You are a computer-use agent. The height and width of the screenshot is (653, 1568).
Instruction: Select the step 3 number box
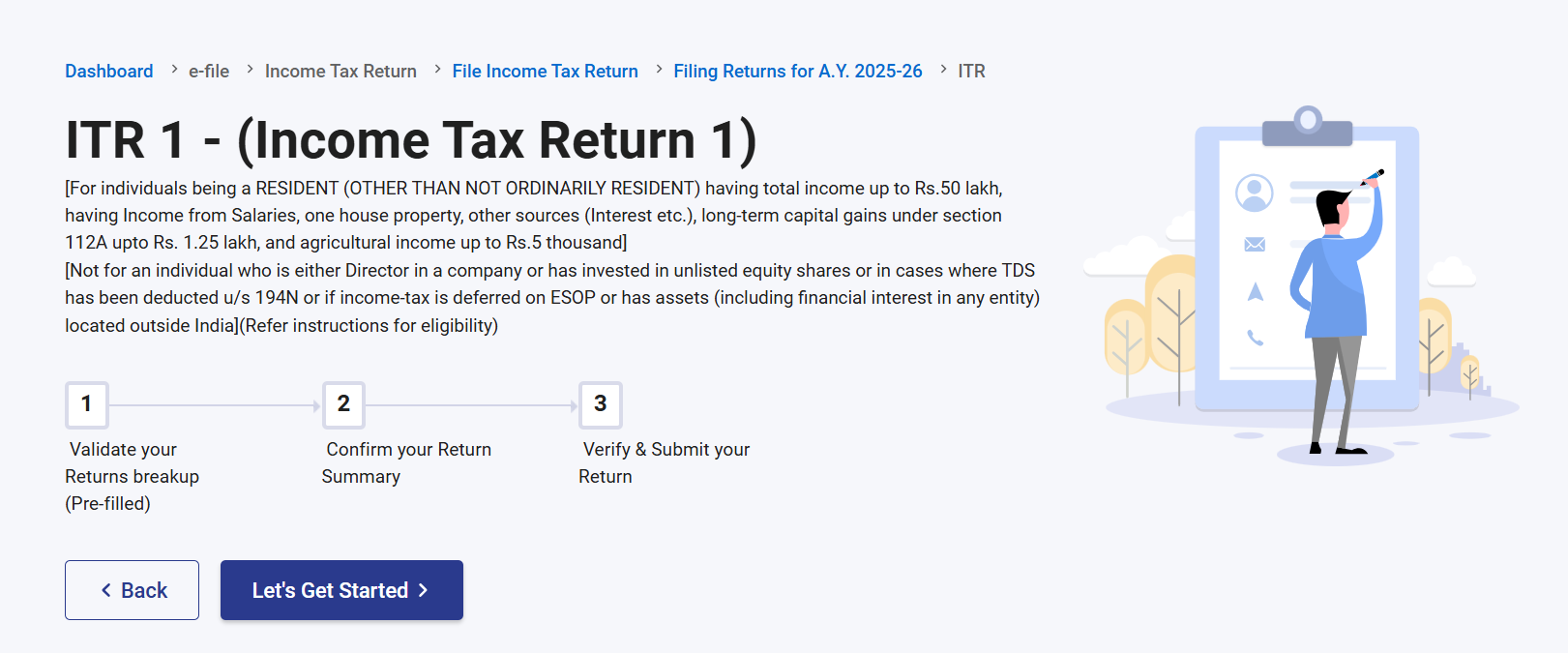point(600,404)
